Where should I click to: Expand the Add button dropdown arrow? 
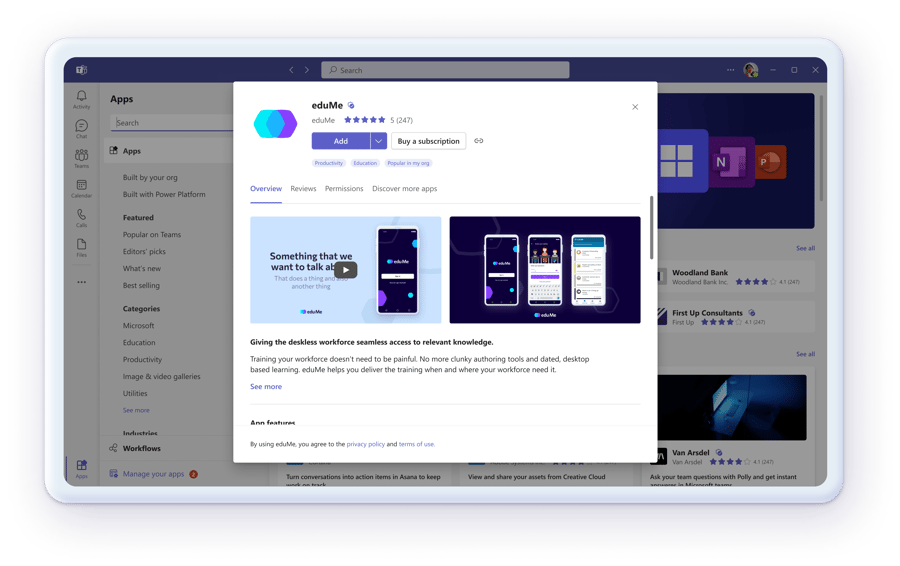coord(378,141)
